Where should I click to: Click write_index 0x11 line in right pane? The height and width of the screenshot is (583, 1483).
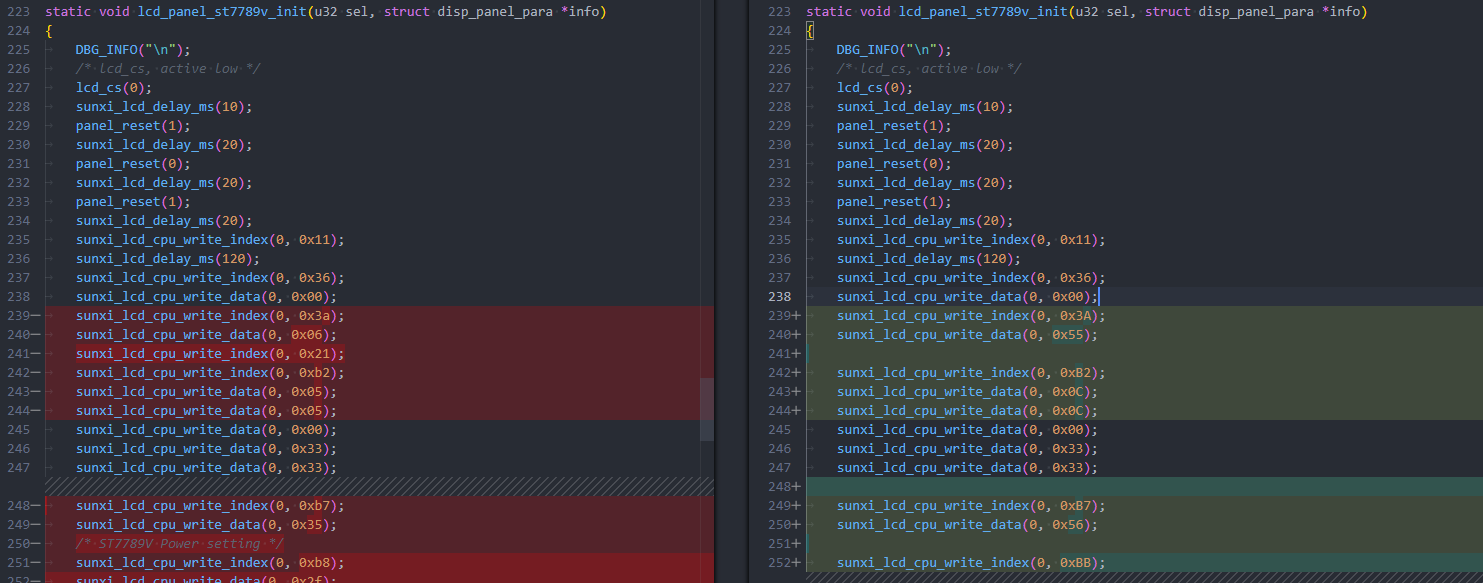972,240
